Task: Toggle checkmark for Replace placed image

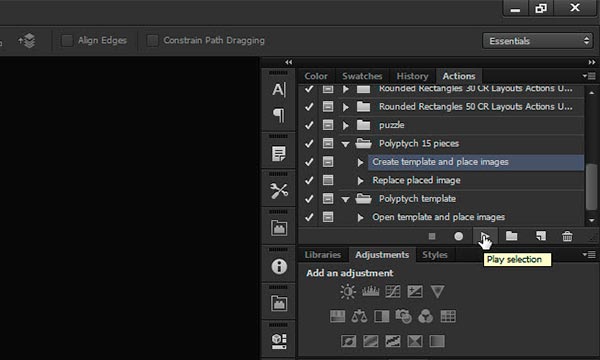Action: click(x=309, y=180)
